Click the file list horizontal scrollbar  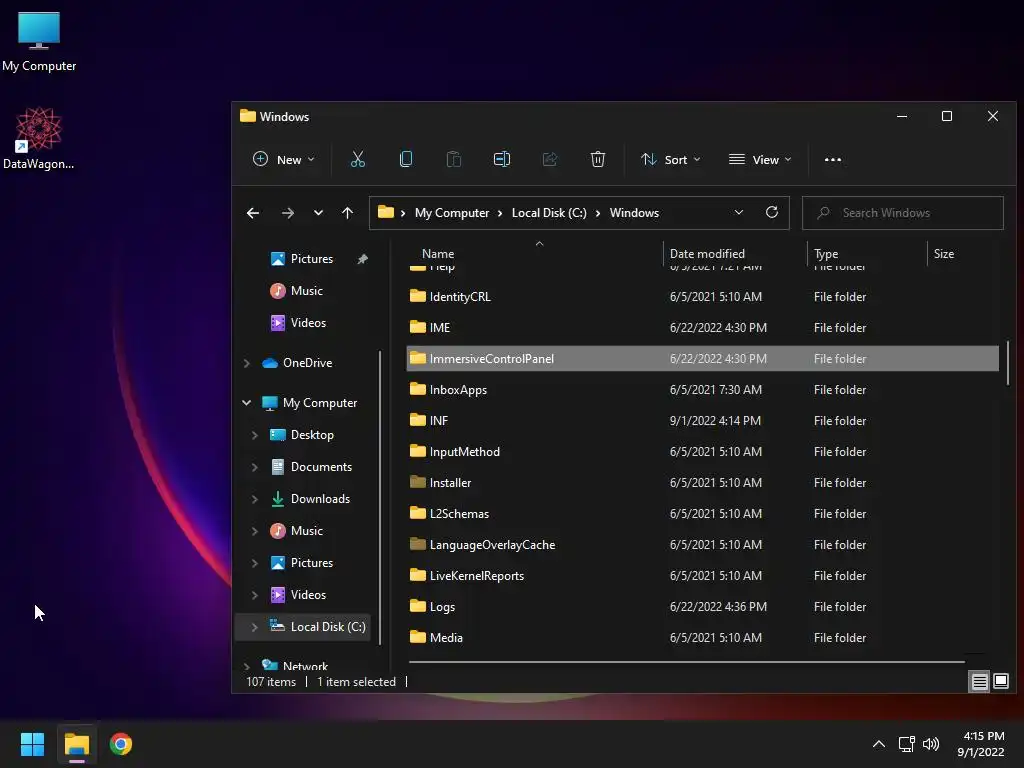[x=686, y=662]
